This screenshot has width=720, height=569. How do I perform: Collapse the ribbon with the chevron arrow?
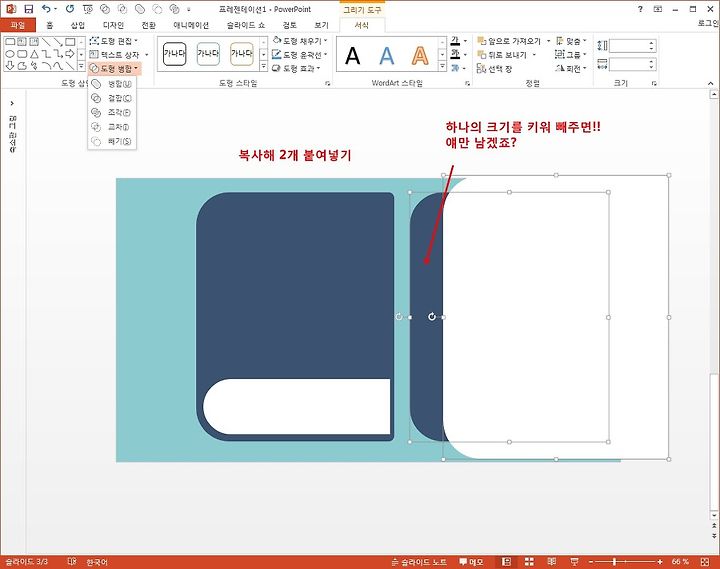coord(710,83)
